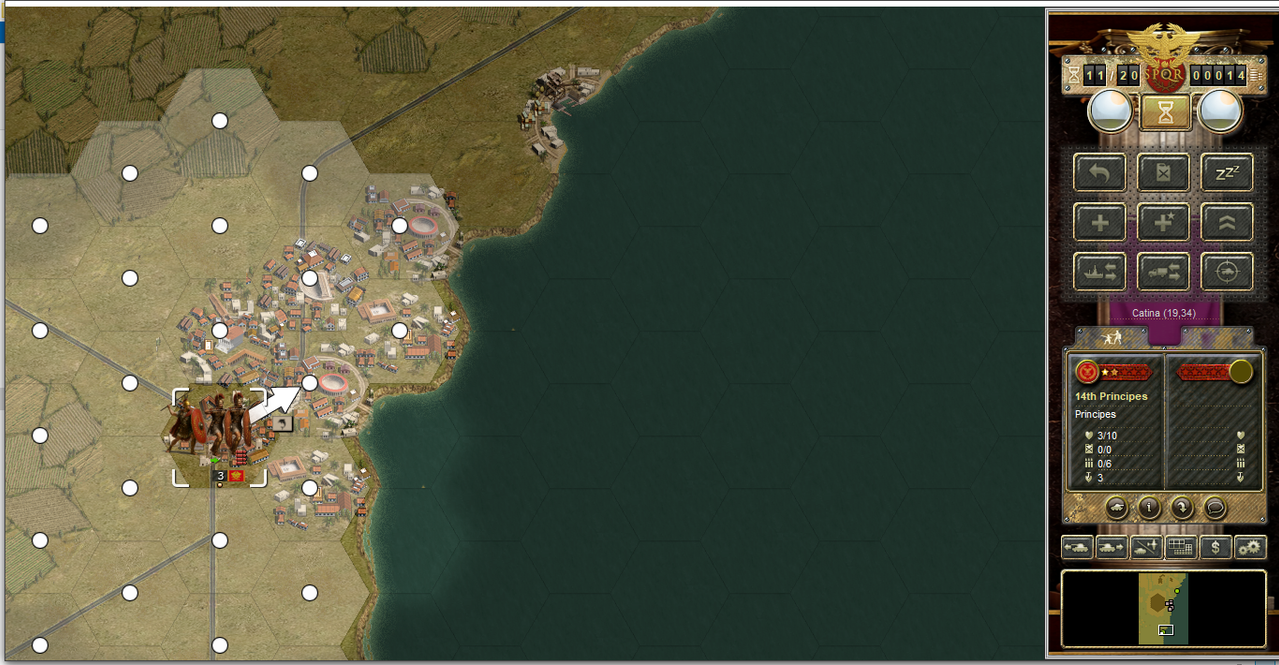Click the weather forecast sphere on the right

pos(1220,111)
